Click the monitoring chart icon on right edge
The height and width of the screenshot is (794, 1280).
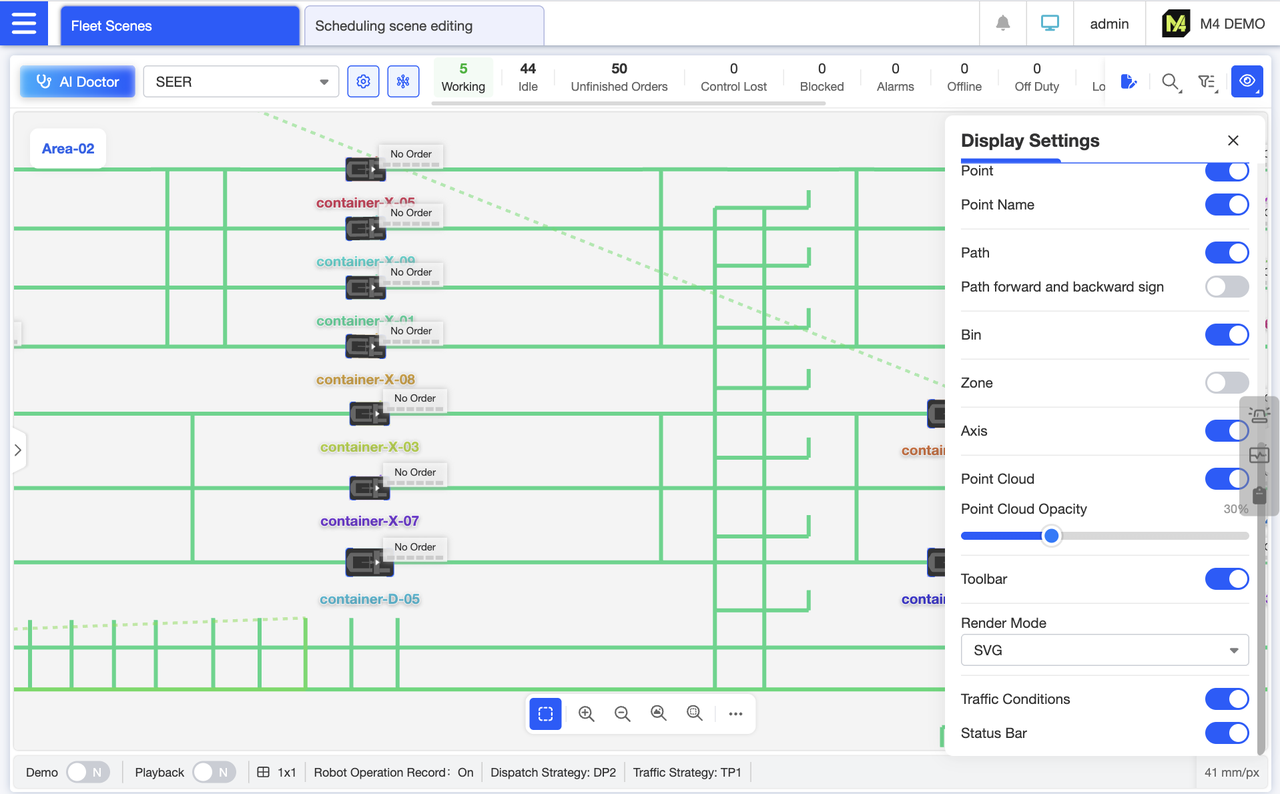[x=1259, y=453]
